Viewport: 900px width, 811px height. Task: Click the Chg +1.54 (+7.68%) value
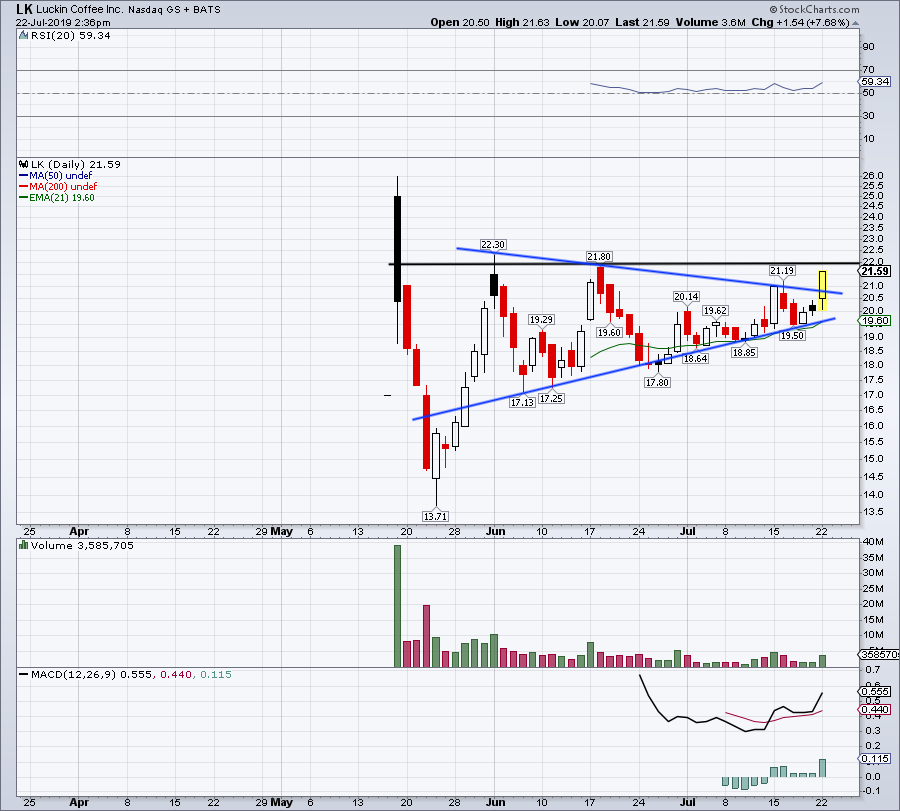tap(800, 22)
